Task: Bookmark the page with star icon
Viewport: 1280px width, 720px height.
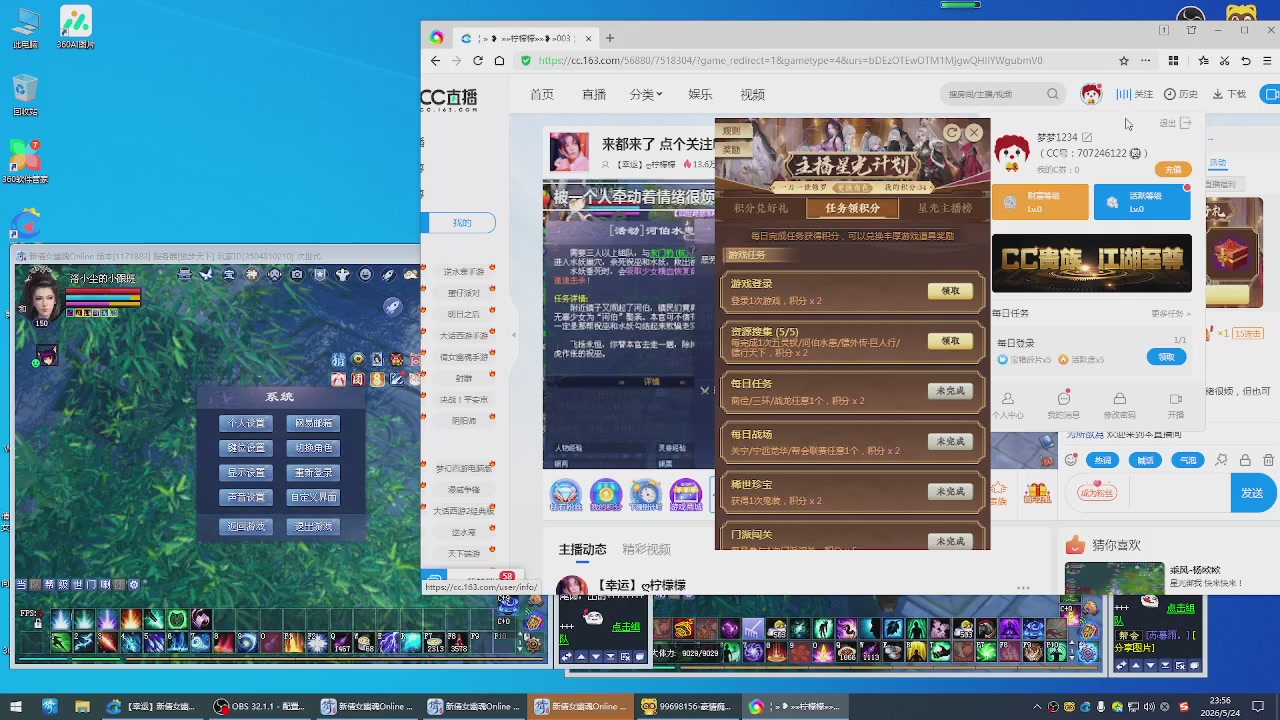Action: point(1124,60)
